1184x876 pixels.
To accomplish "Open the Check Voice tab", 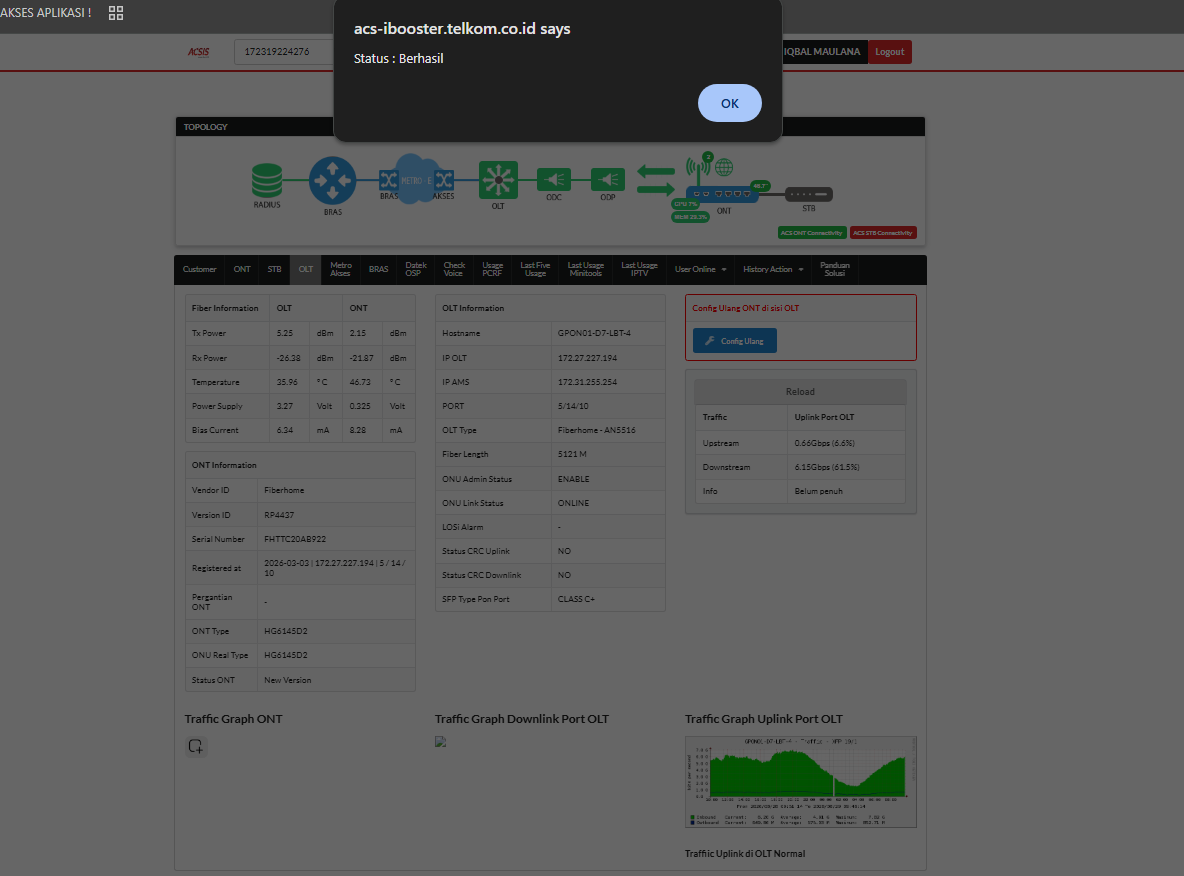I will (454, 270).
